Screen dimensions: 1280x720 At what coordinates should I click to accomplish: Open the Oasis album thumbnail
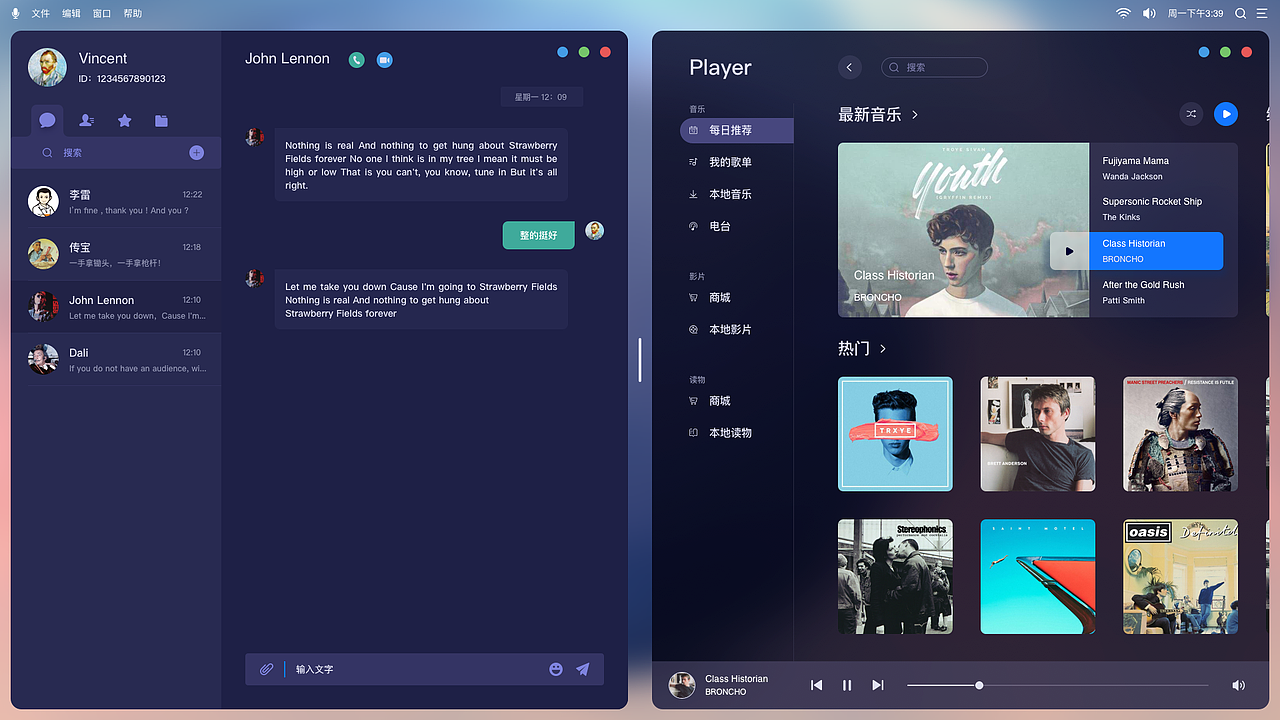point(1181,577)
